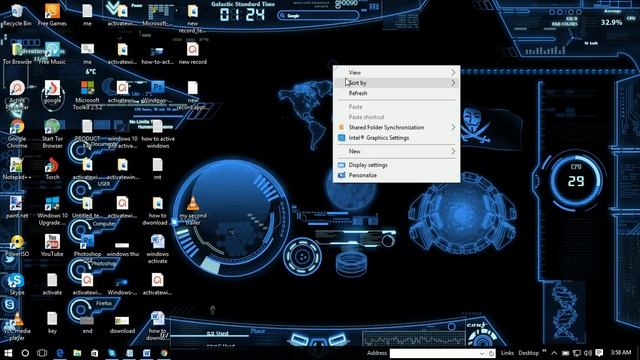Click the Paste shortcut menu entry
This screenshot has height=360, width=640.
(397, 117)
